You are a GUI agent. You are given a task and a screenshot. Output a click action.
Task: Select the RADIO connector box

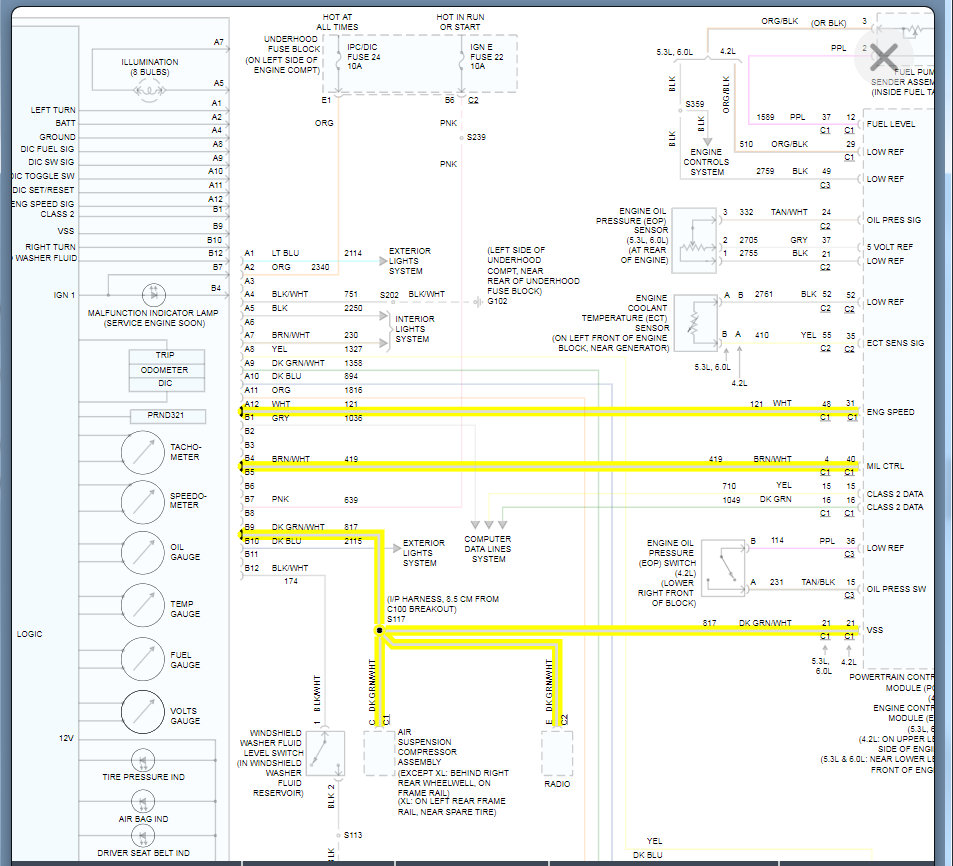click(557, 753)
